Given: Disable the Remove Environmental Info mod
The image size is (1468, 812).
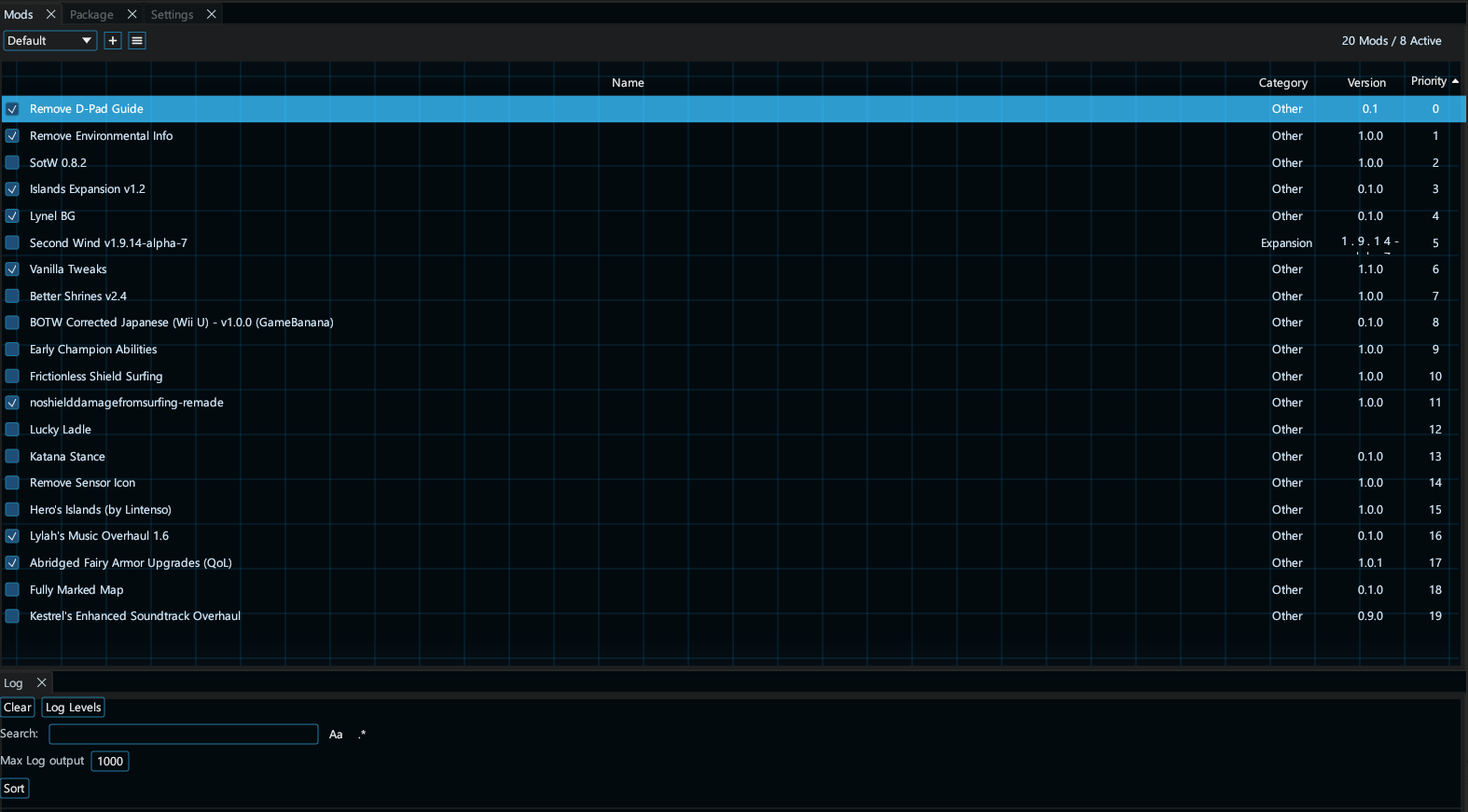Looking at the screenshot, I should coord(12,136).
